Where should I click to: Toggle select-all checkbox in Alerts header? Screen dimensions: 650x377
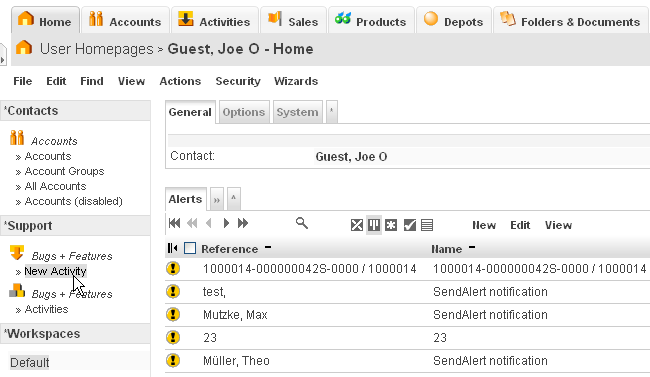(190, 248)
